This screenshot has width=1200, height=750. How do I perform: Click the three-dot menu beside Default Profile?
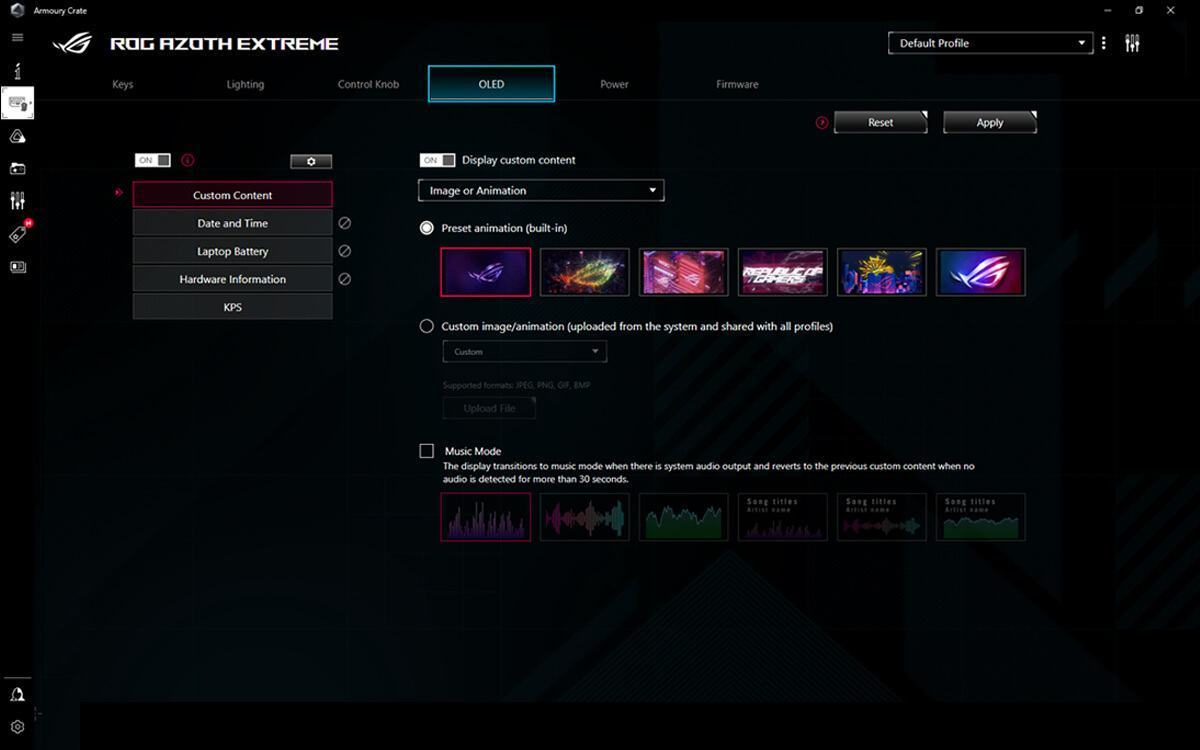(x=1103, y=43)
